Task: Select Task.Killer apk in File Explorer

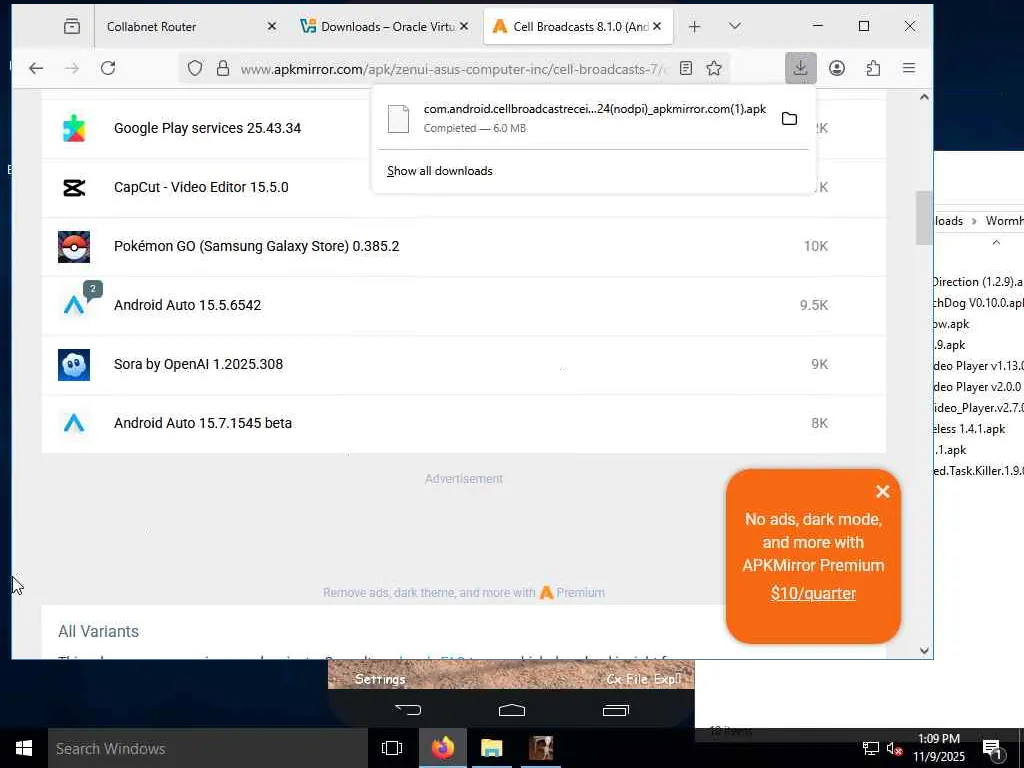Action: (x=978, y=471)
